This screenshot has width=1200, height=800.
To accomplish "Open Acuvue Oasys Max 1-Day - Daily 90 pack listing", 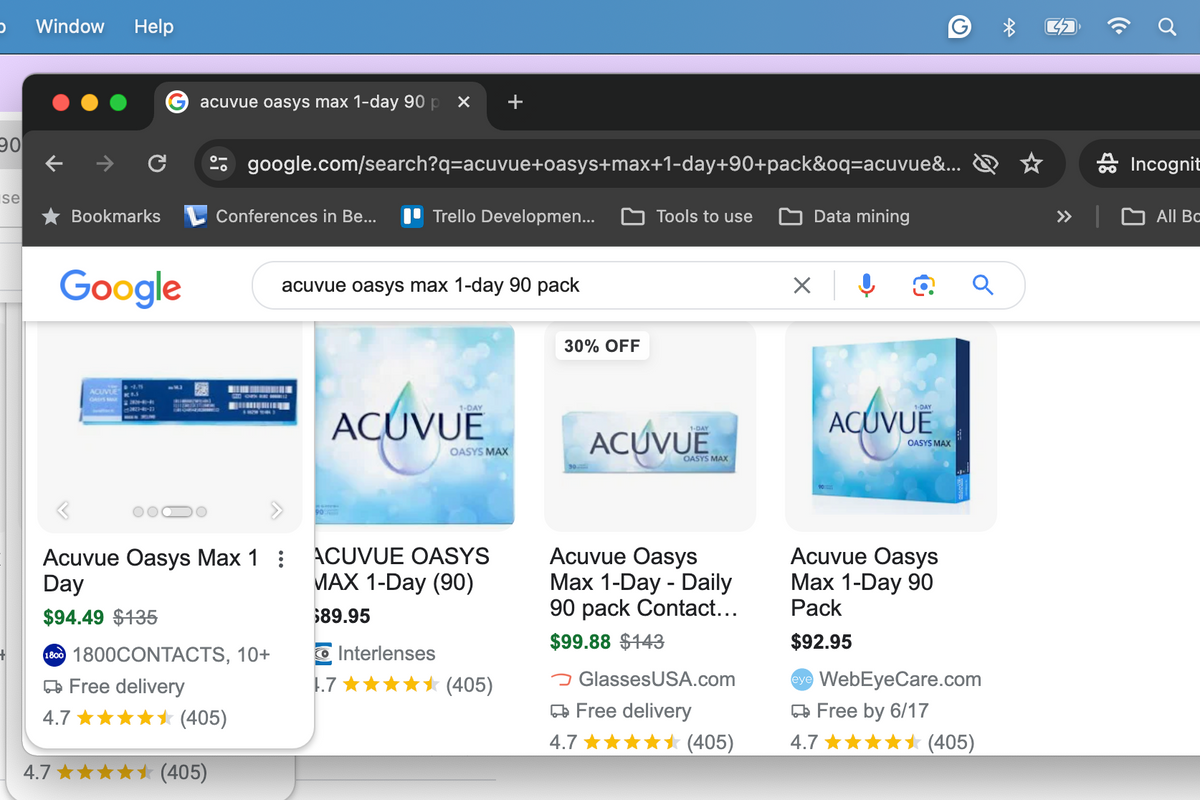I will click(x=643, y=583).
